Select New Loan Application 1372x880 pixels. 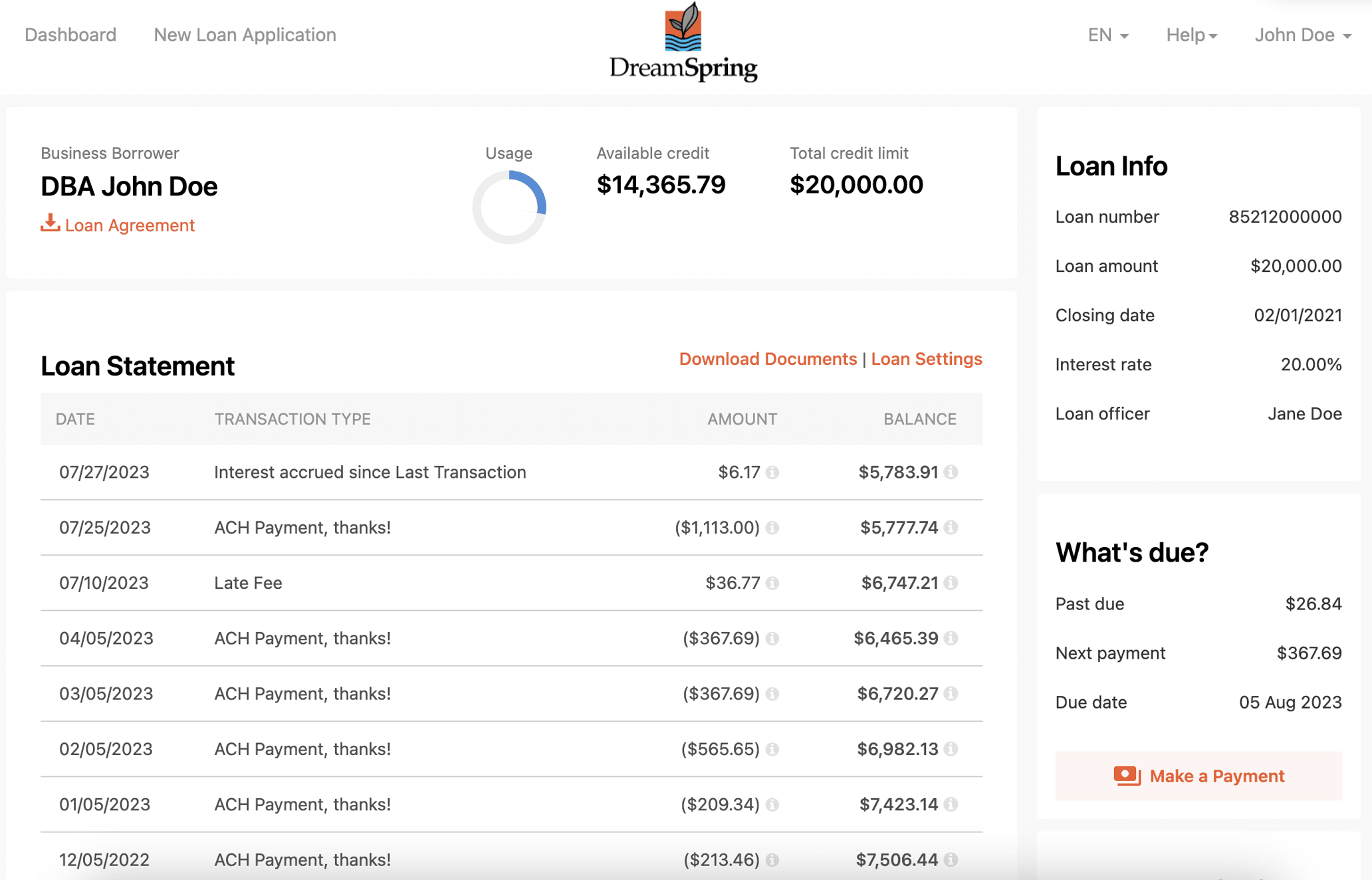245,35
